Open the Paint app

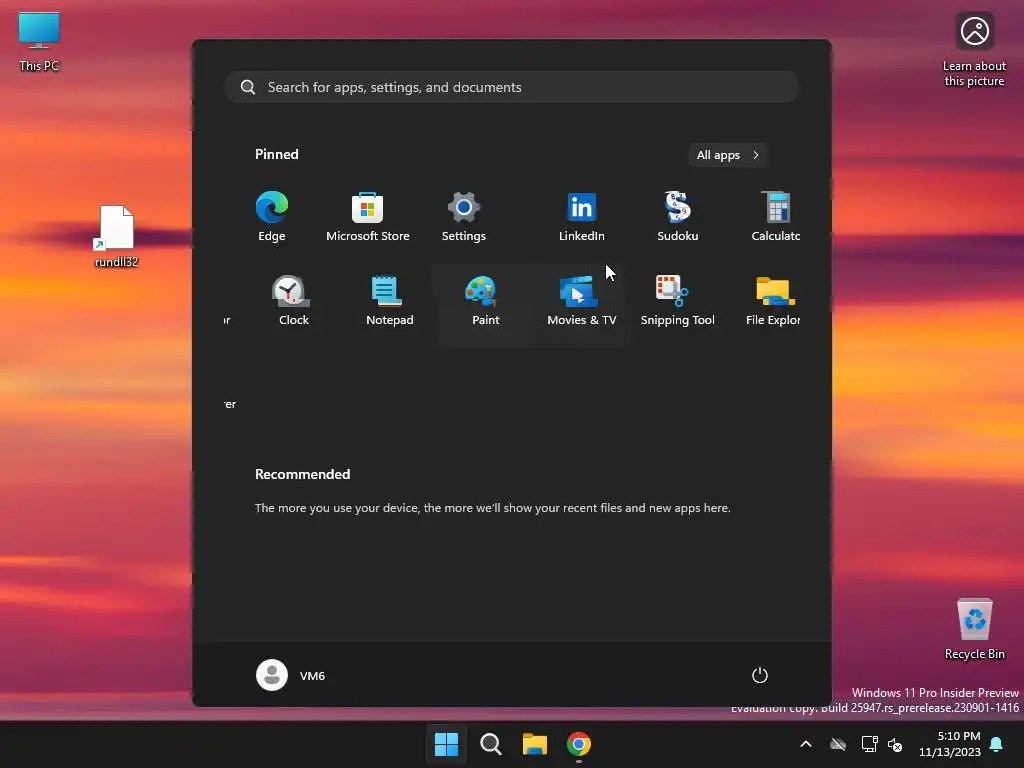(485, 300)
